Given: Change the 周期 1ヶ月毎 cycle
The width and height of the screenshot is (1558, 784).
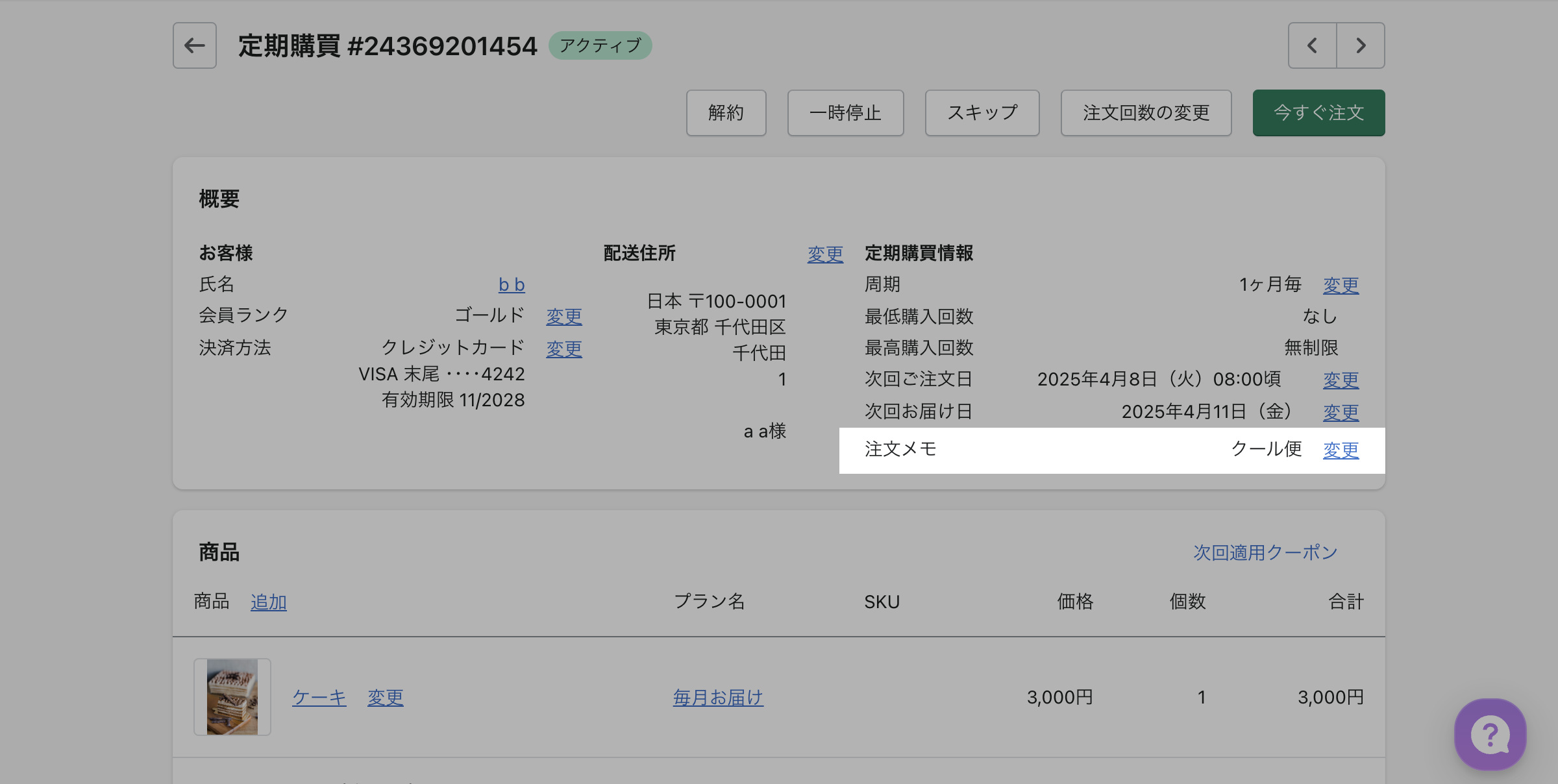Looking at the screenshot, I should [x=1341, y=286].
